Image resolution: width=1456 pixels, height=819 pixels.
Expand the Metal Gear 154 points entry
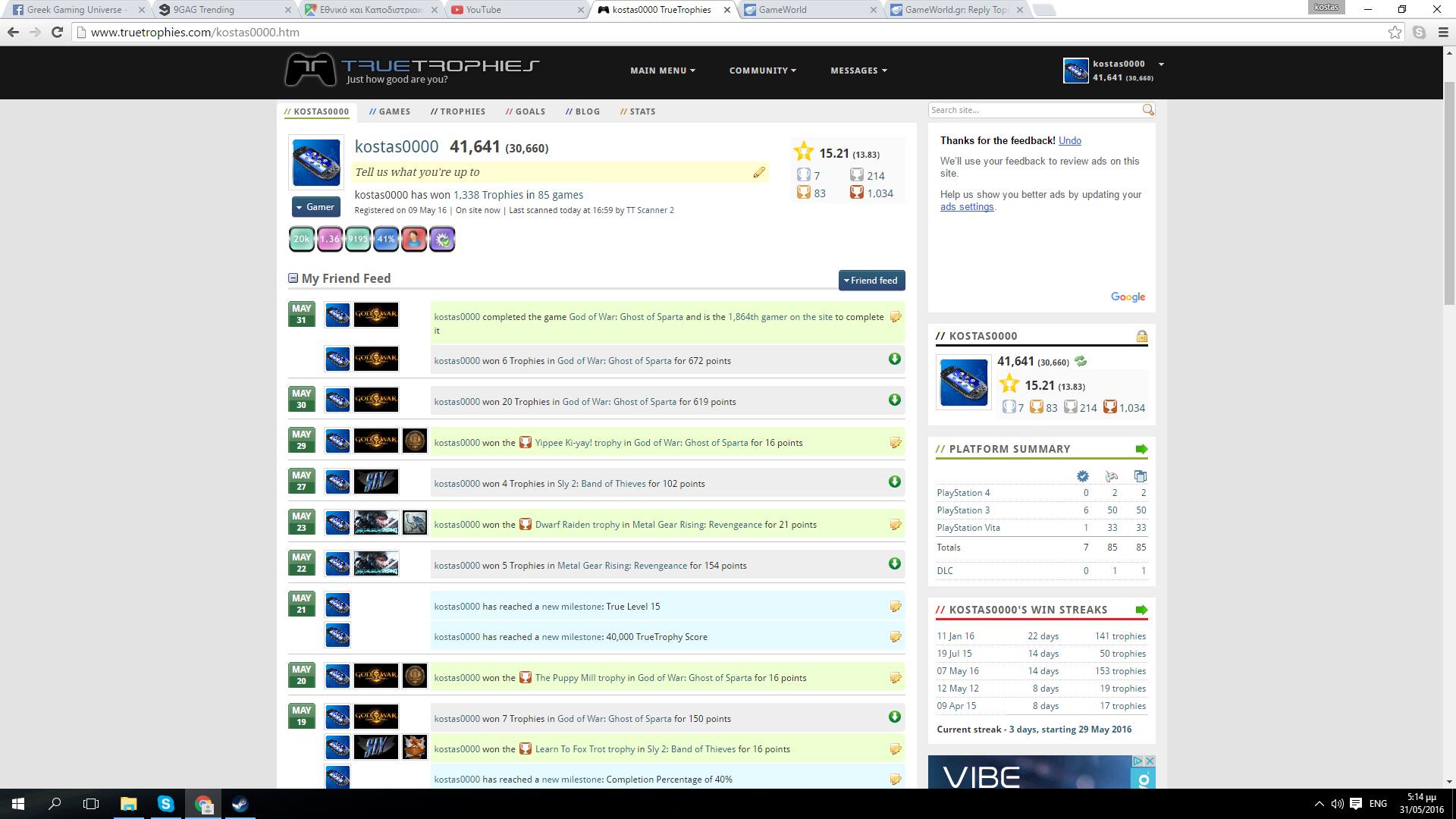click(x=895, y=564)
